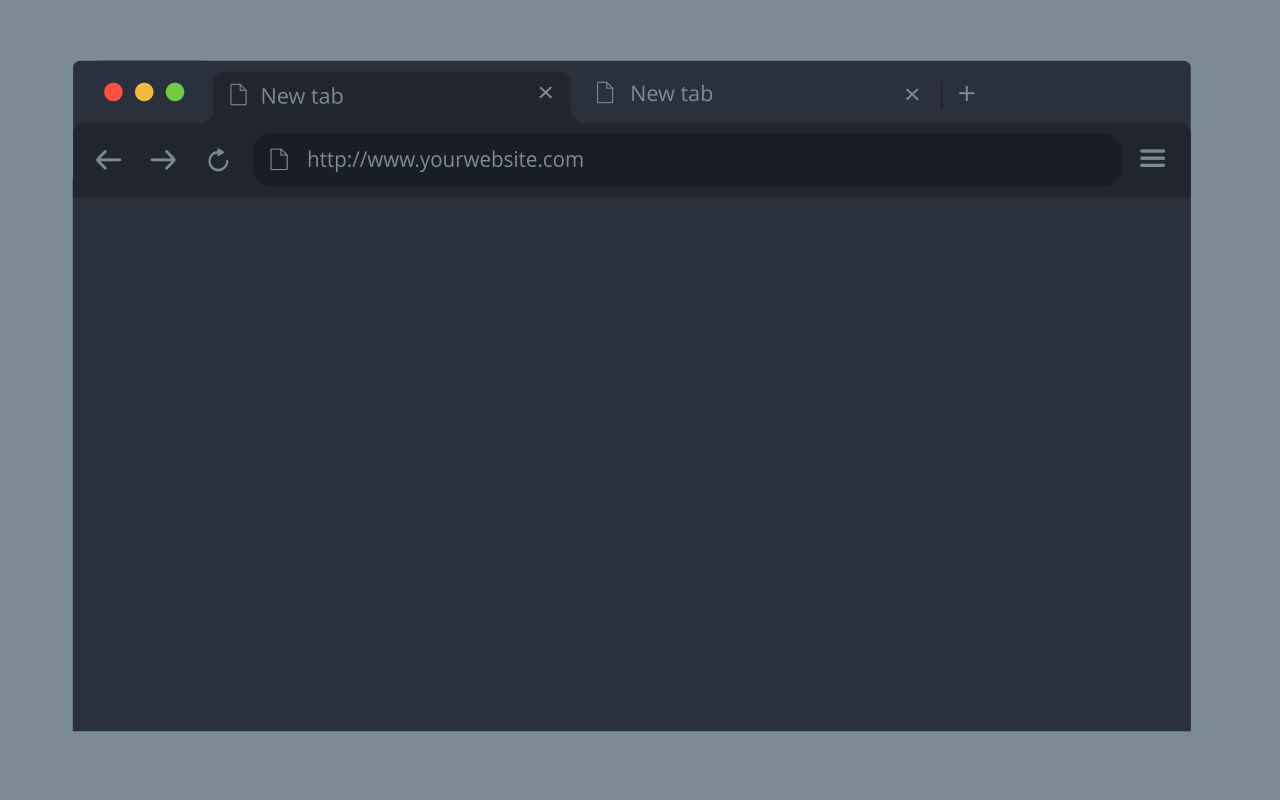Click the empty page content area
This screenshot has height=800, width=1280.
pos(630,460)
